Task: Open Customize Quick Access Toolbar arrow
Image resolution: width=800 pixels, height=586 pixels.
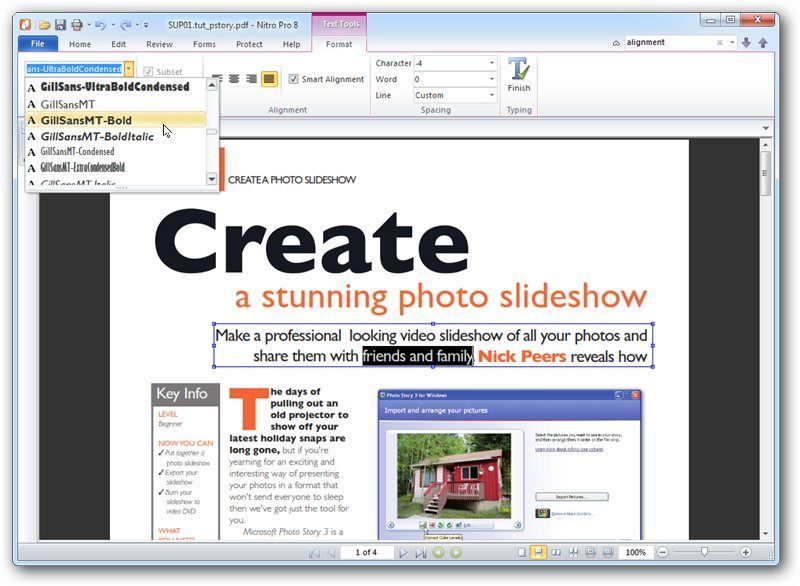Action: [x=146, y=24]
